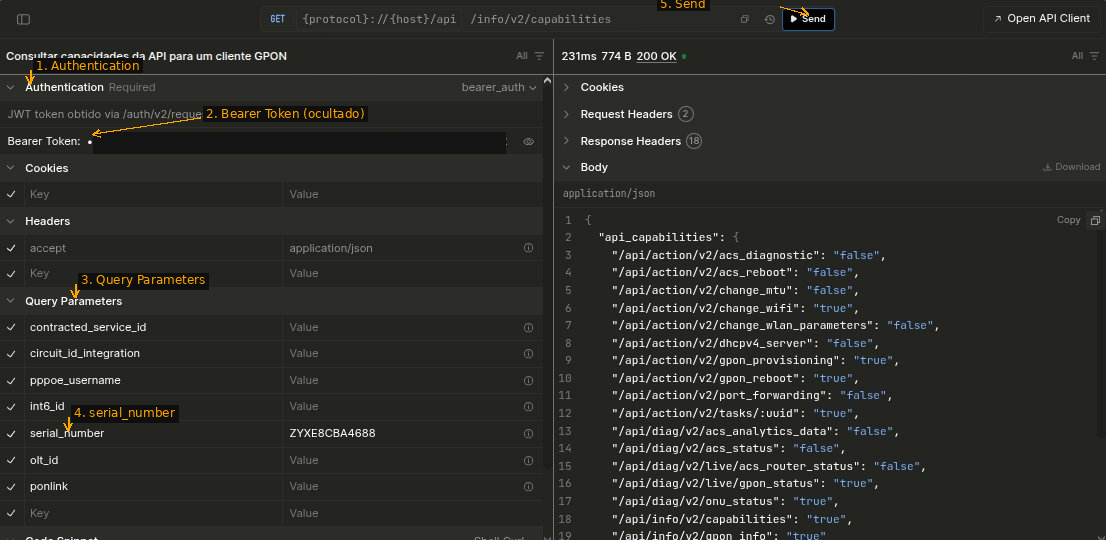Viewport: 1106px width, 540px height.
Task: Collapse the request Cookies section
Action: click(x=11, y=168)
